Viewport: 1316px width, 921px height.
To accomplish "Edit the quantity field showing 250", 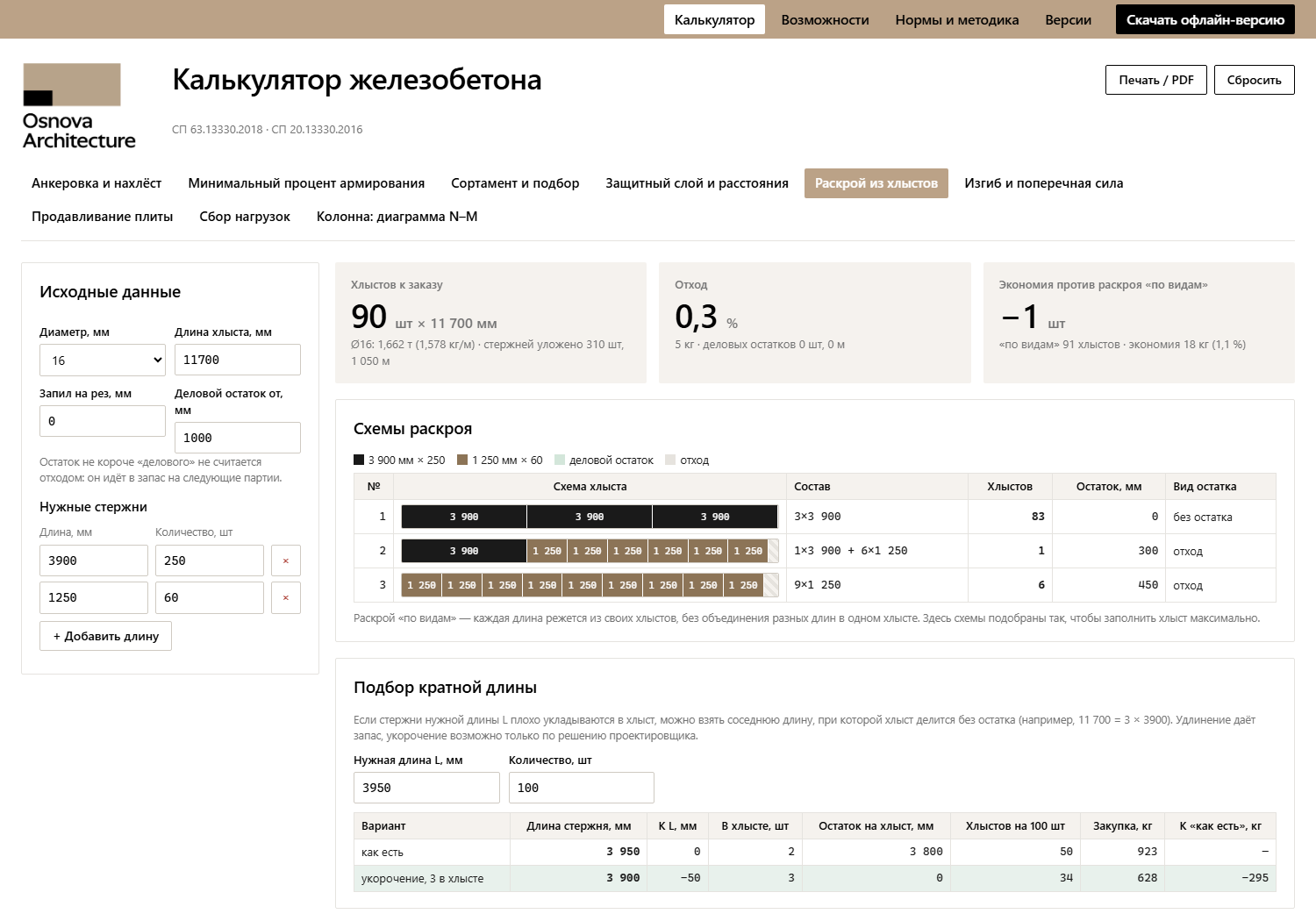I will click(210, 560).
